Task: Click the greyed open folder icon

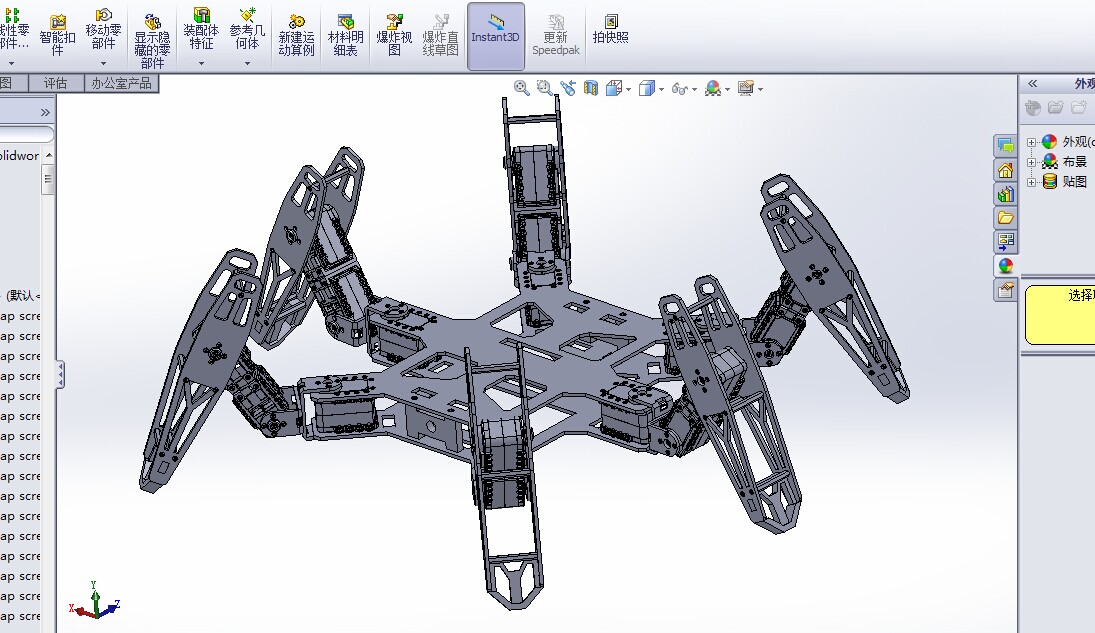Action: [1056, 107]
